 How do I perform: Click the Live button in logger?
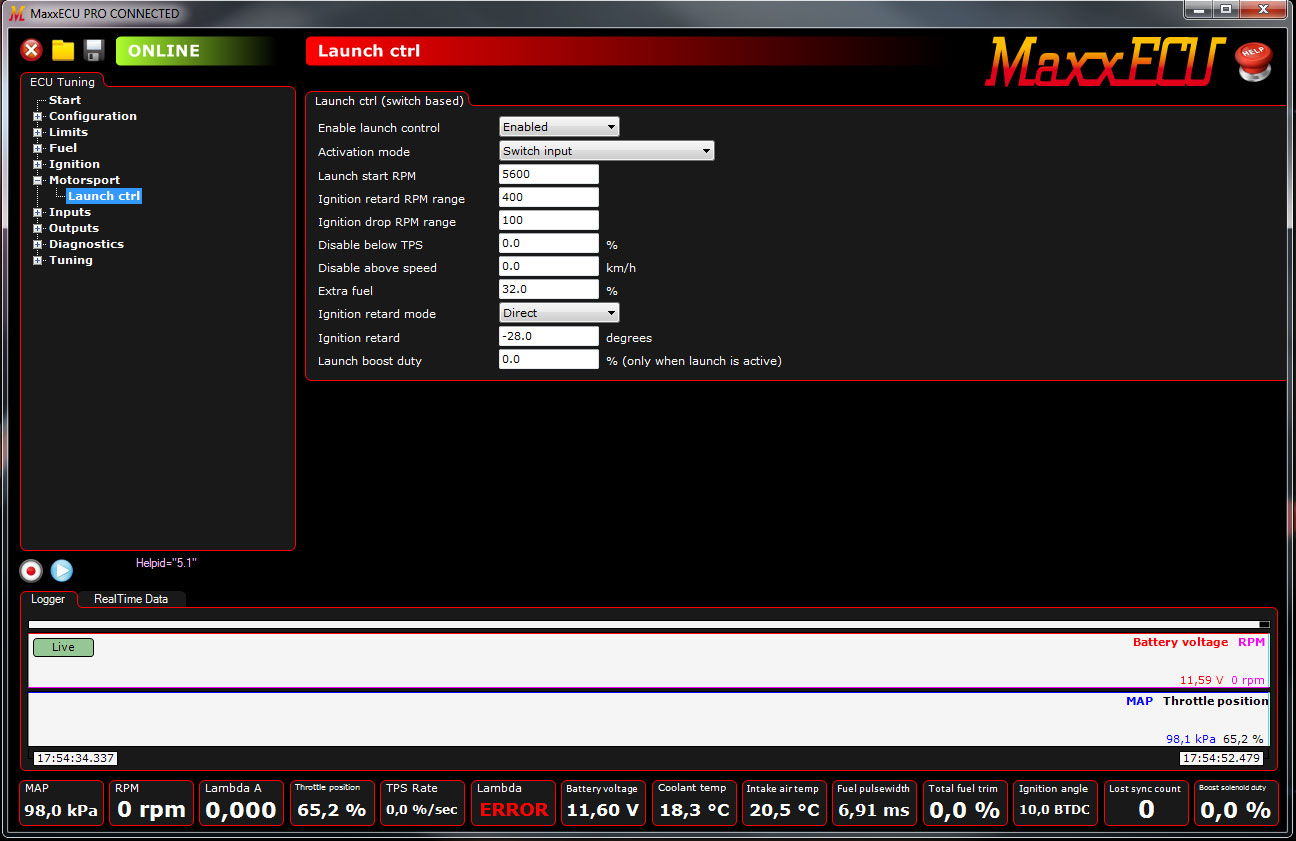(63, 647)
